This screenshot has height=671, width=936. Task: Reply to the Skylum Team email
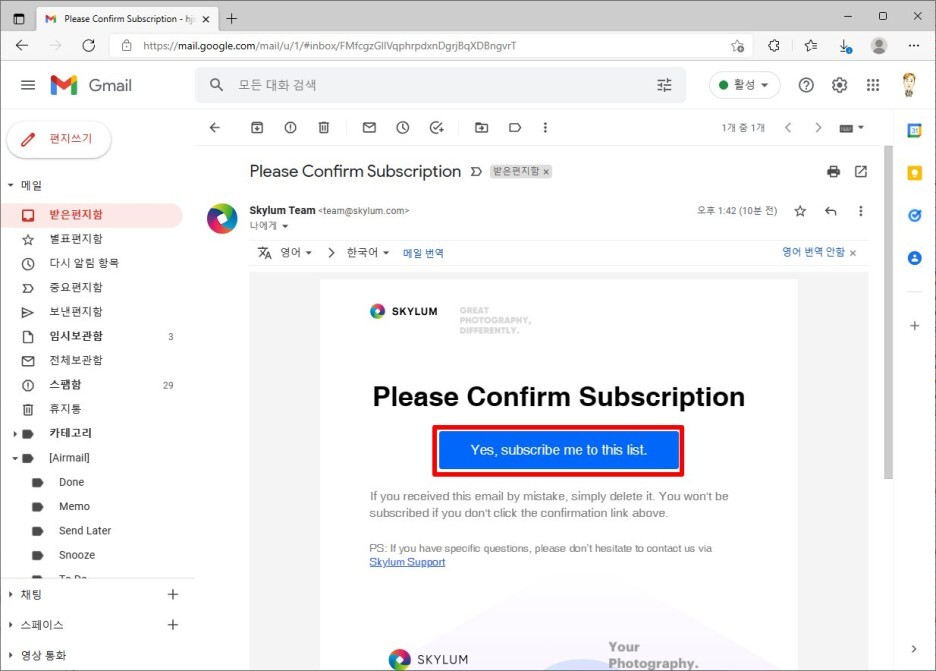coord(830,211)
